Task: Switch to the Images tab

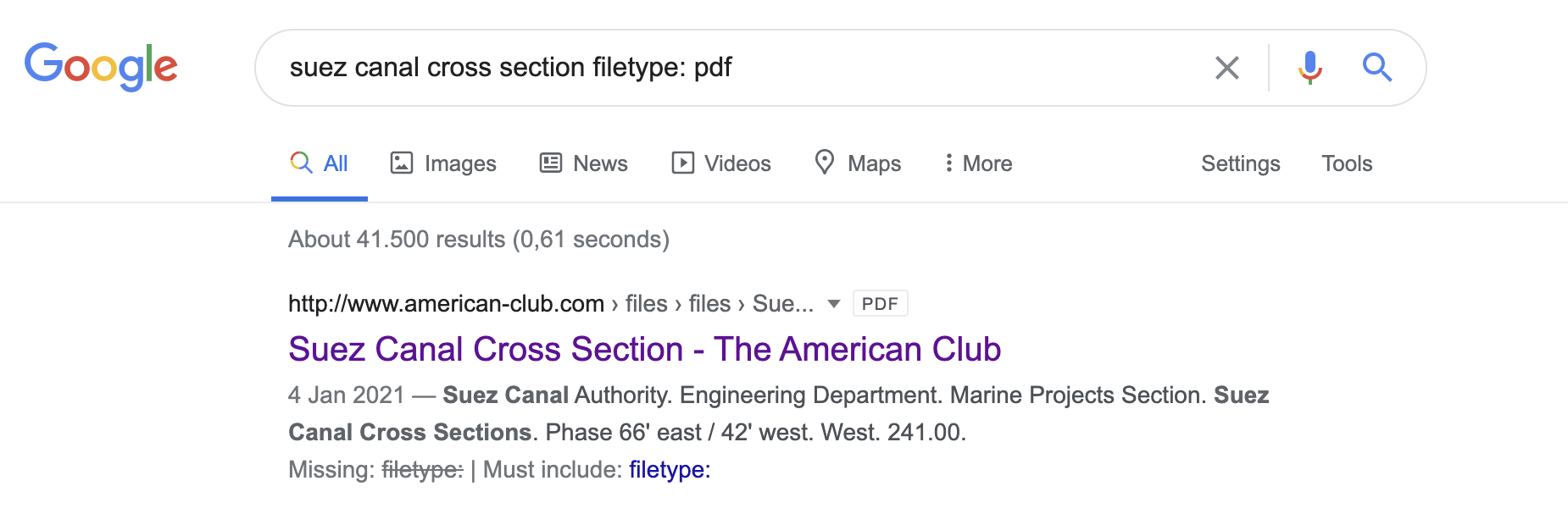Action: [443, 163]
